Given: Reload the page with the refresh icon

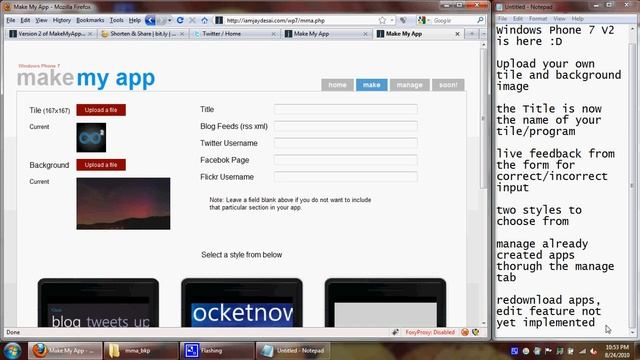Looking at the screenshot, I should coord(180,20).
